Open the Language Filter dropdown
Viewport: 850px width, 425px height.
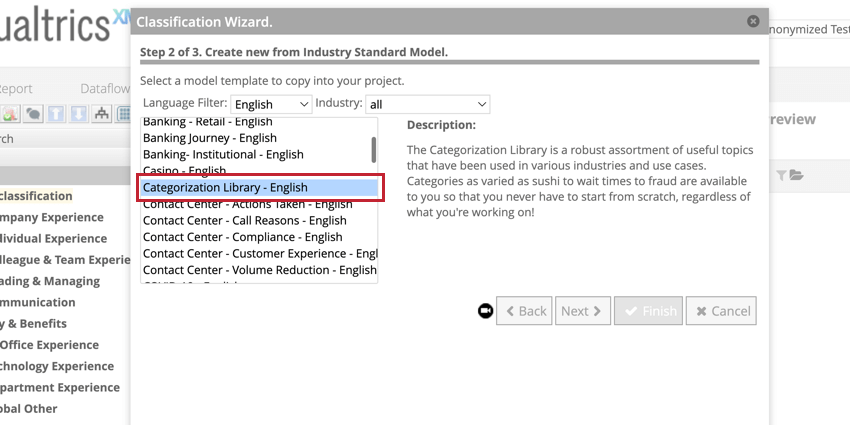[271, 104]
